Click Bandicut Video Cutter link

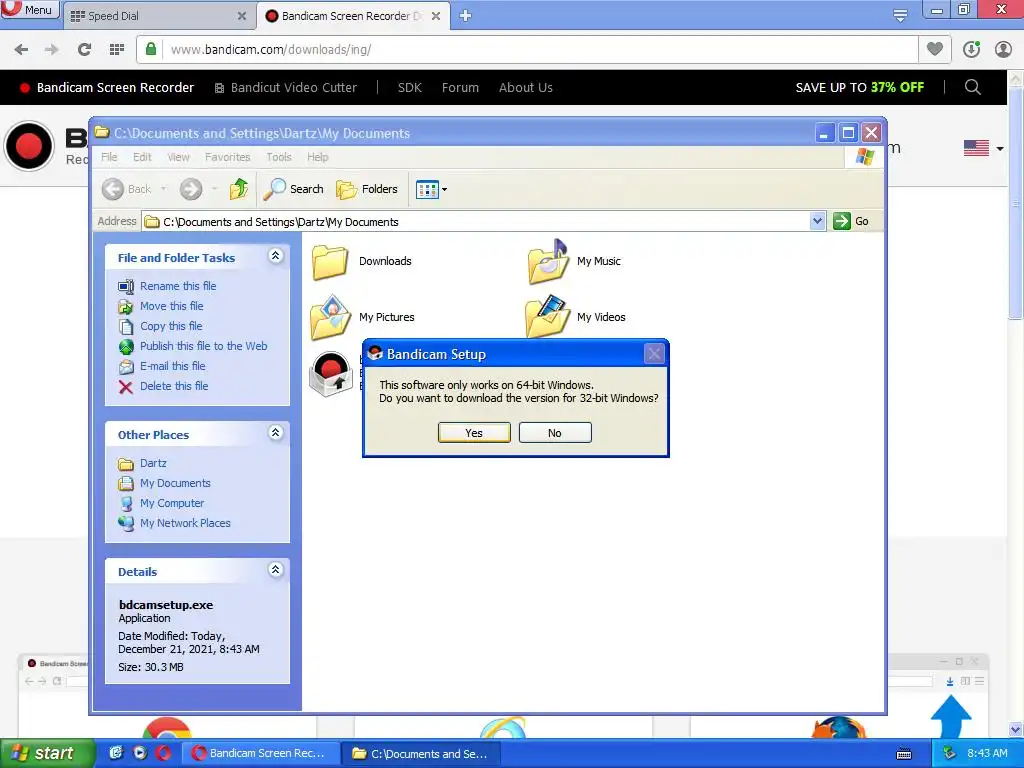tap(286, 88)
